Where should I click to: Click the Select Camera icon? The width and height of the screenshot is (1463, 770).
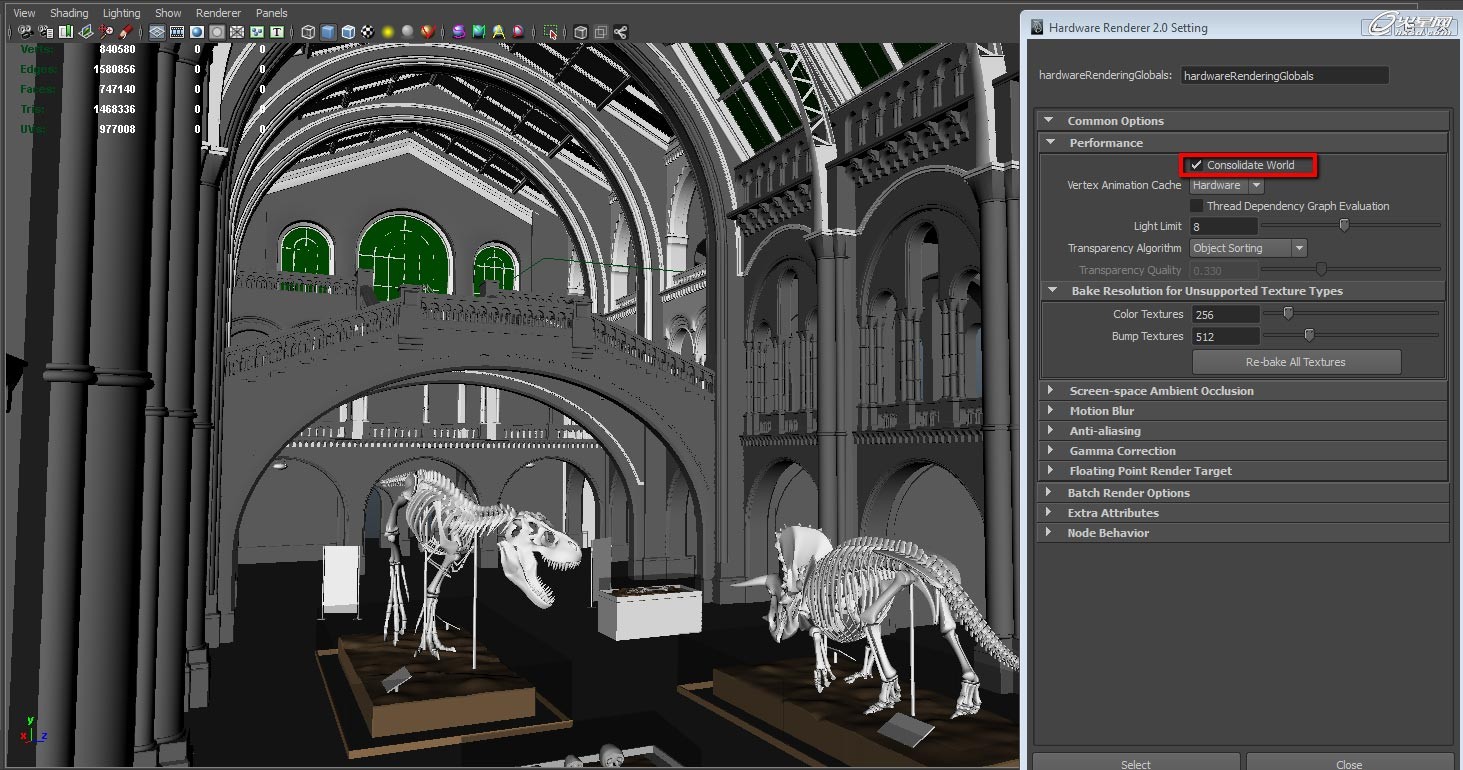[x=25, y=32]
